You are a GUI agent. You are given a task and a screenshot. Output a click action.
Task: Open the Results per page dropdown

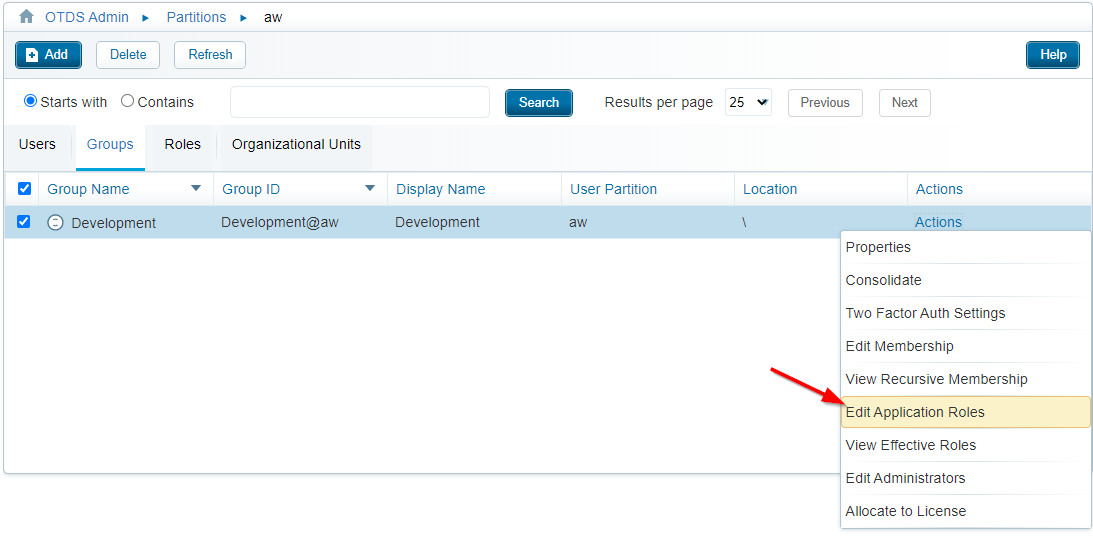point(748,102)
